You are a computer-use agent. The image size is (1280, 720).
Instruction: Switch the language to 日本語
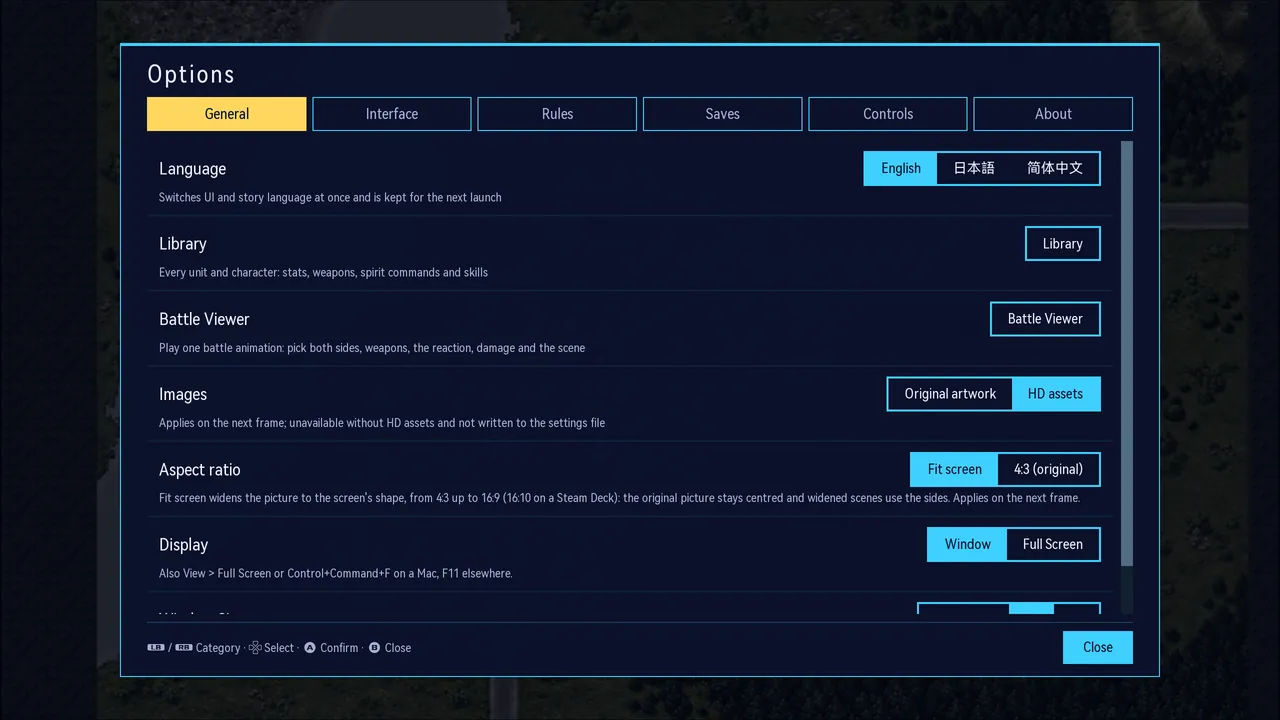pos(974,168)
